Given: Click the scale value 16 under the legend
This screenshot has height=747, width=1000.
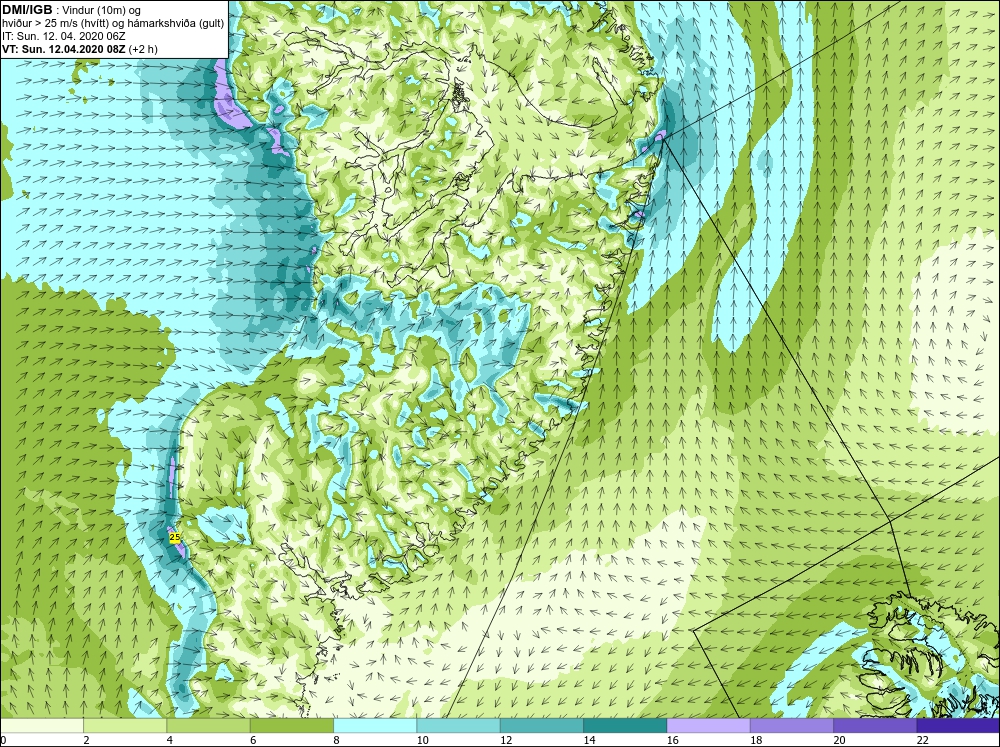Looking at the screenshot, I should coord(672,740).
